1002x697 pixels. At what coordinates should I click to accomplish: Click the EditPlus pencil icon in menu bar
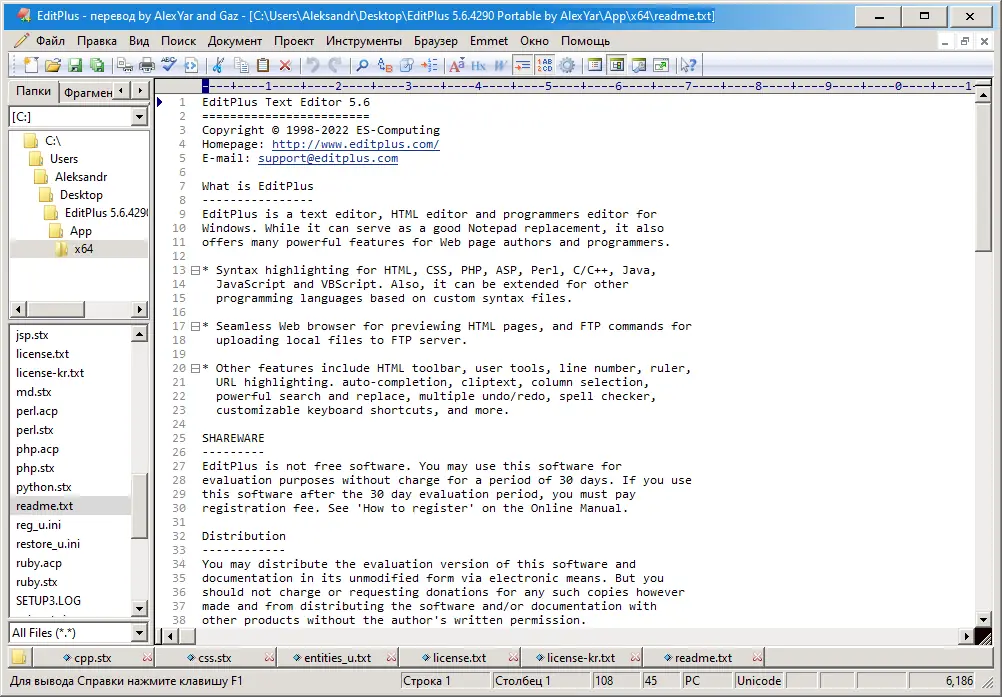pos(21,41)
